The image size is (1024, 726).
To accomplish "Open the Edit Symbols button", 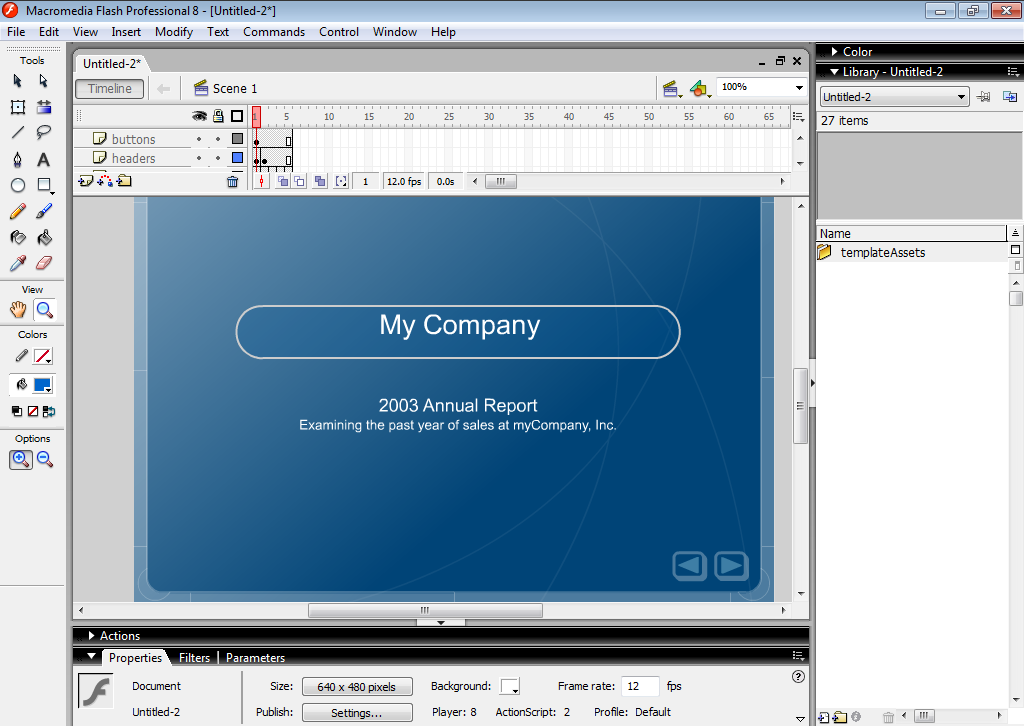I will (x=699, y=89).
